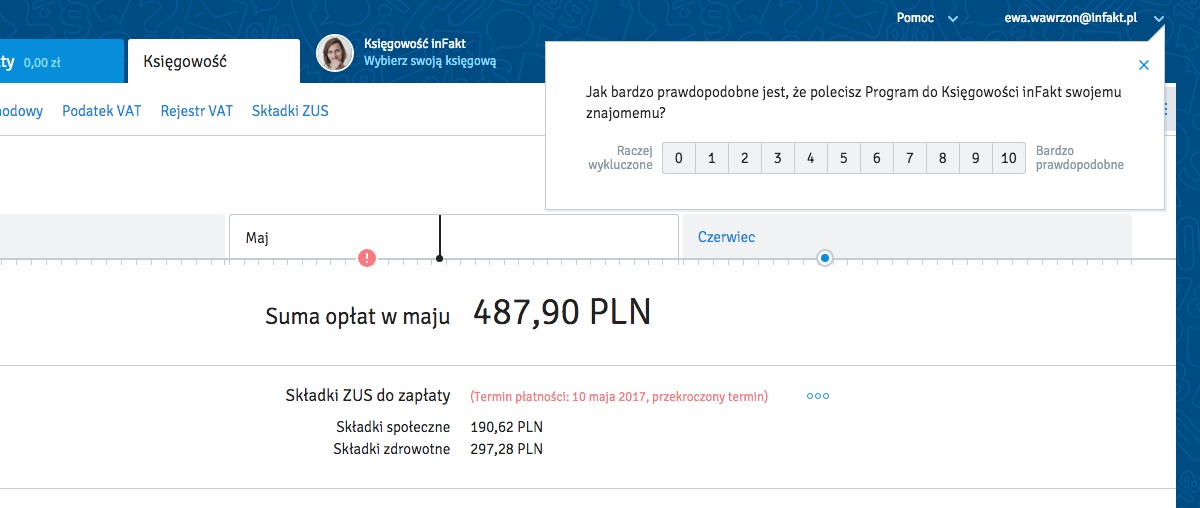
Task: Rate recommendation likelihood as 5
Action: point(844,158)
